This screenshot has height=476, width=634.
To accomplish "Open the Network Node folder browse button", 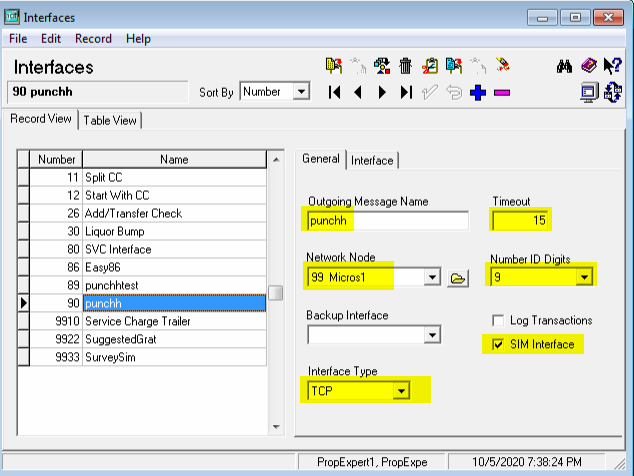I will [x=458, y=278].
